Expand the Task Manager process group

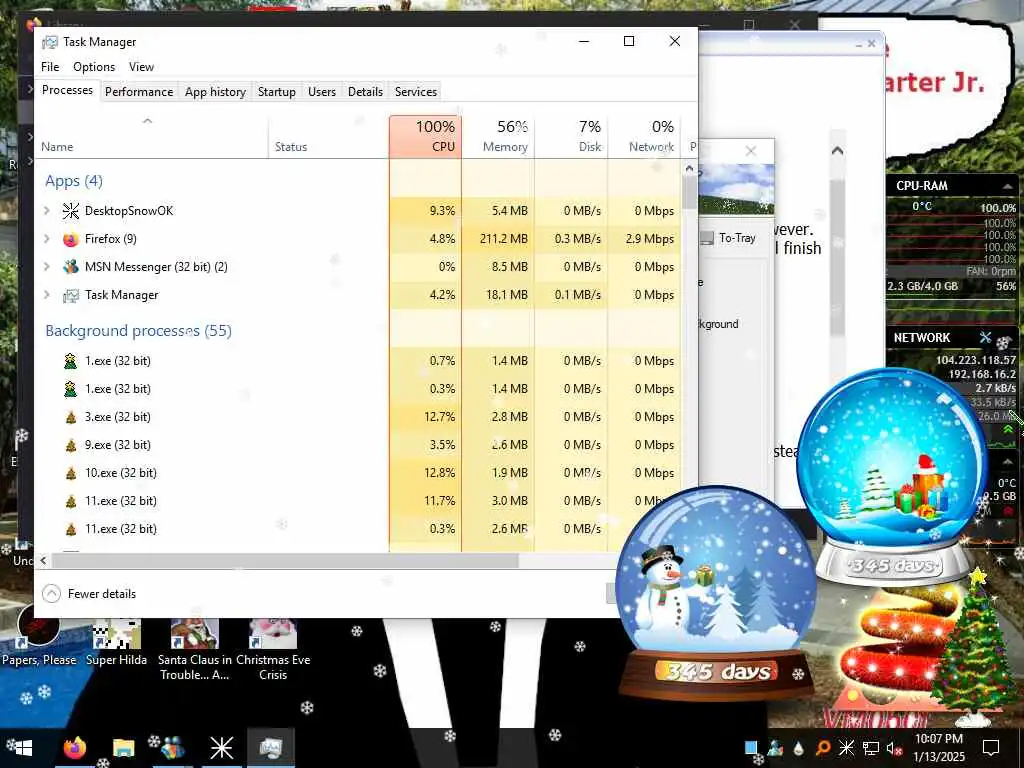click(46, 295)
